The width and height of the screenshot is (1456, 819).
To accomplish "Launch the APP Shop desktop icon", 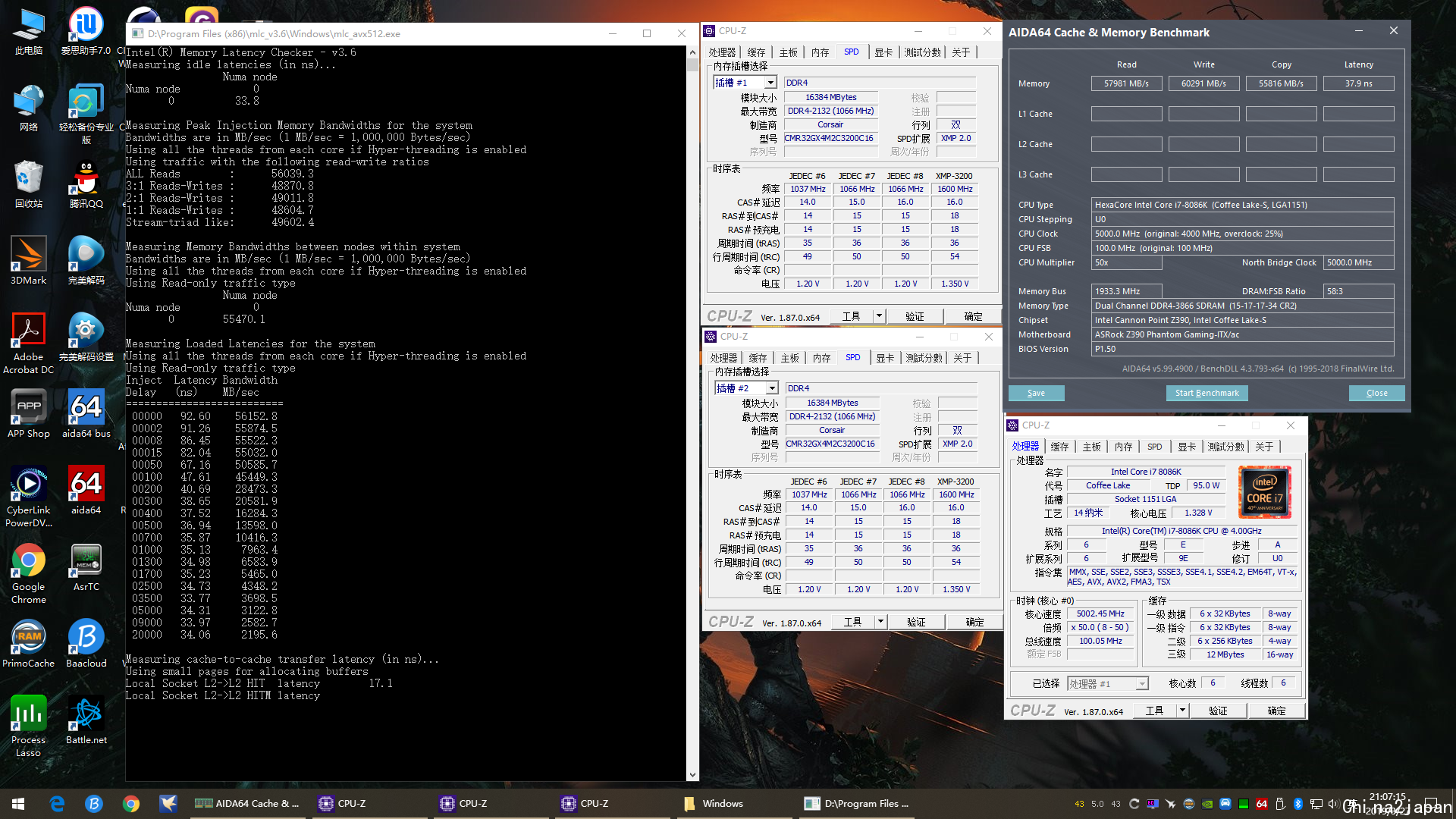I will (28, 413).
